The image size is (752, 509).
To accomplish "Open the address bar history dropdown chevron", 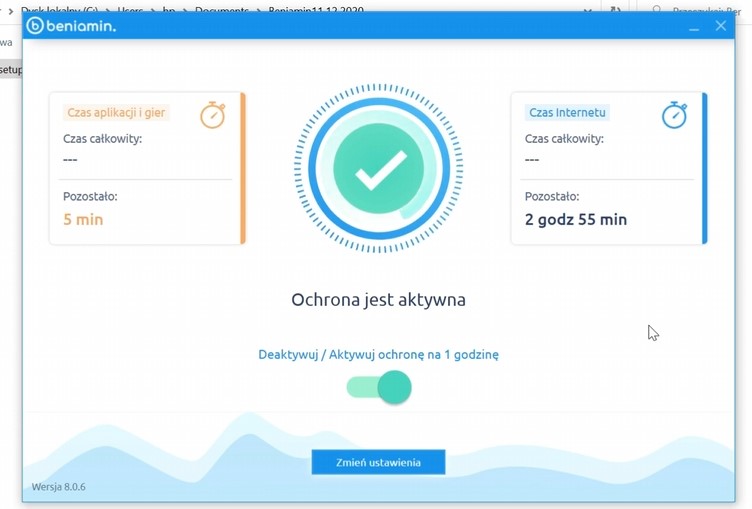I will [x=587, y=10].
